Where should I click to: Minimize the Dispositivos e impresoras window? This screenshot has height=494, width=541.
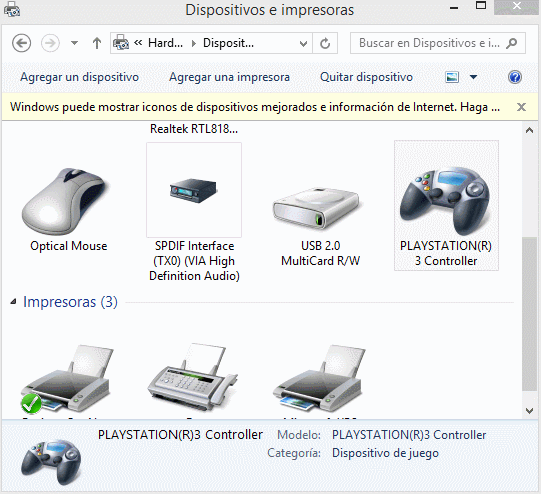pos(454,8)
